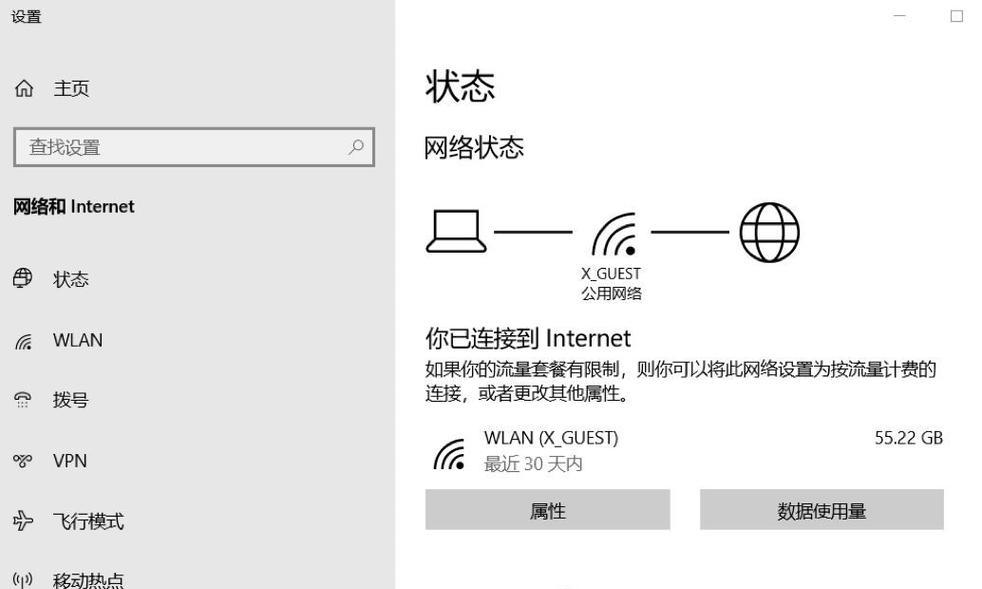
Task: Open the 状态 sidebar item
Action: pyautogui.click(x=71, y=279)
